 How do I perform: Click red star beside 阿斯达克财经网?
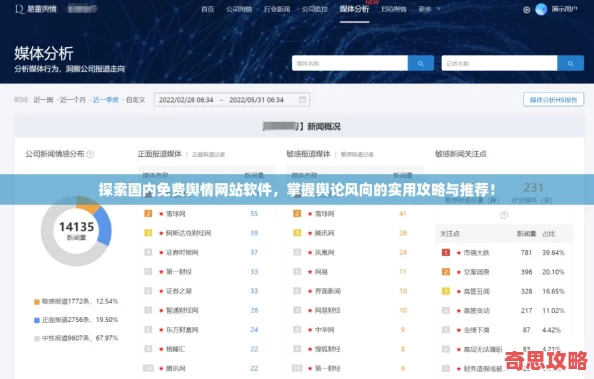161,233
